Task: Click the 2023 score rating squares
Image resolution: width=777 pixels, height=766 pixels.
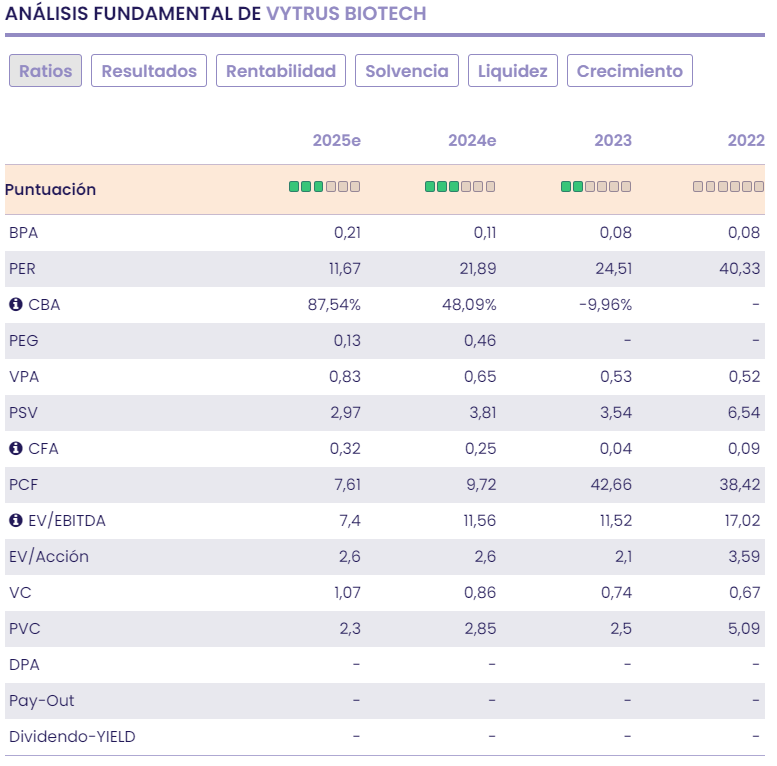Action: (x=595, y=187)
